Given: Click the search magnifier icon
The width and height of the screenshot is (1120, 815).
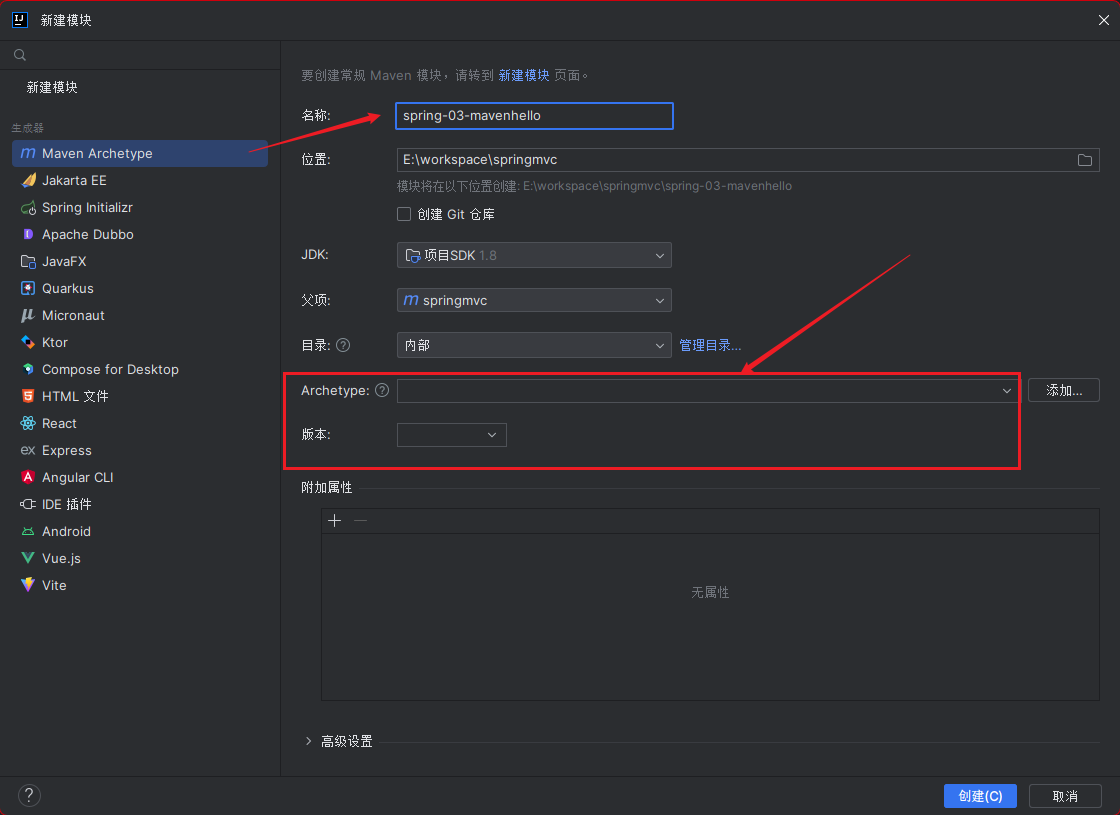Looking at the screenshot, I should click(x=20, y=55).
